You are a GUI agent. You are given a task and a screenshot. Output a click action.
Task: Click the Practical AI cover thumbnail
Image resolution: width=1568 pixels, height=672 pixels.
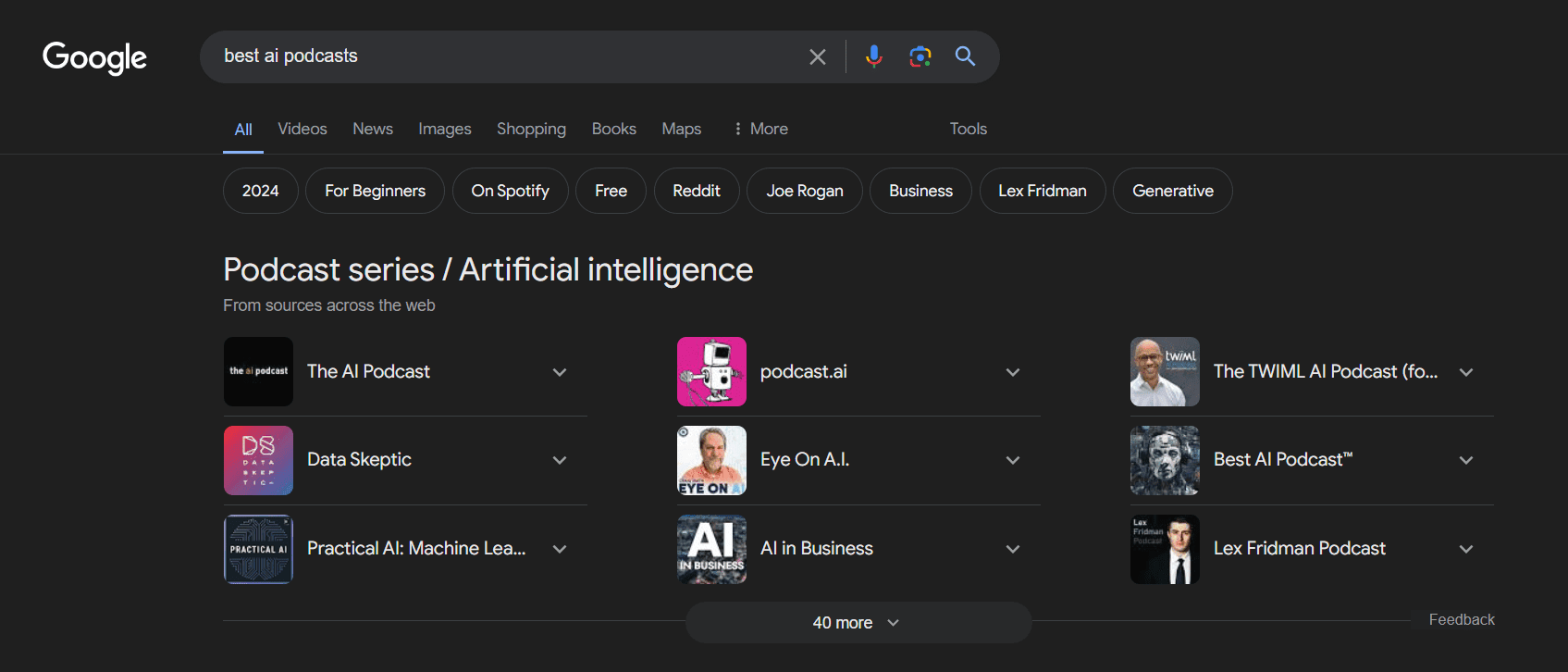click(x=258, y=549)
